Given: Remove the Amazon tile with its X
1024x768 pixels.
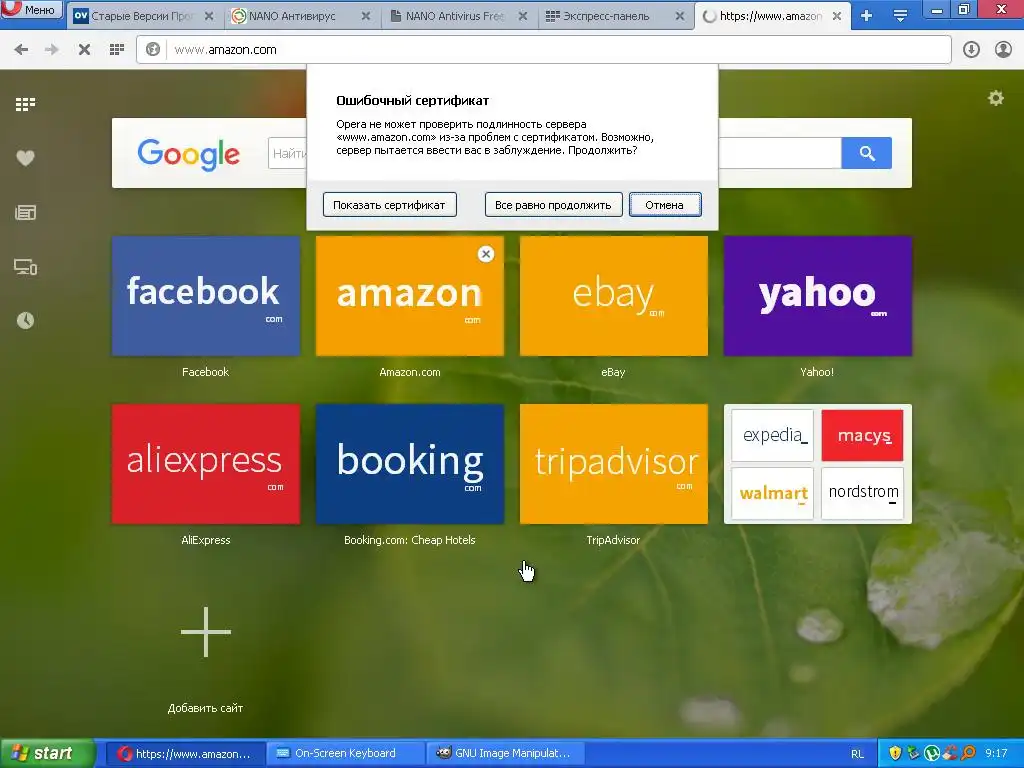Looking at the screenshot, I should pos(485,254).
